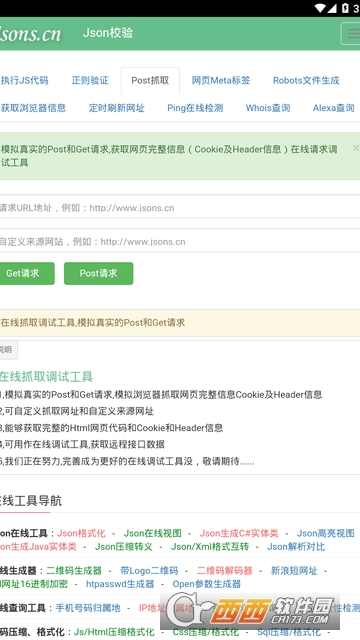Open the Ping在线检测 tab
The image size is (360, 640).
pyautogui.click(x=195, y=108)
